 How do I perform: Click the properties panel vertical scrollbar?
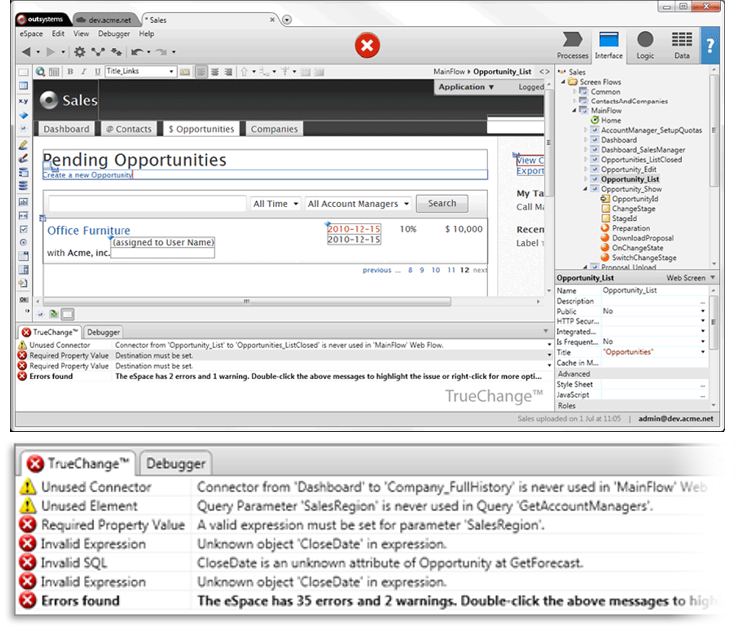pyautogui.click(x=713, y=322)
